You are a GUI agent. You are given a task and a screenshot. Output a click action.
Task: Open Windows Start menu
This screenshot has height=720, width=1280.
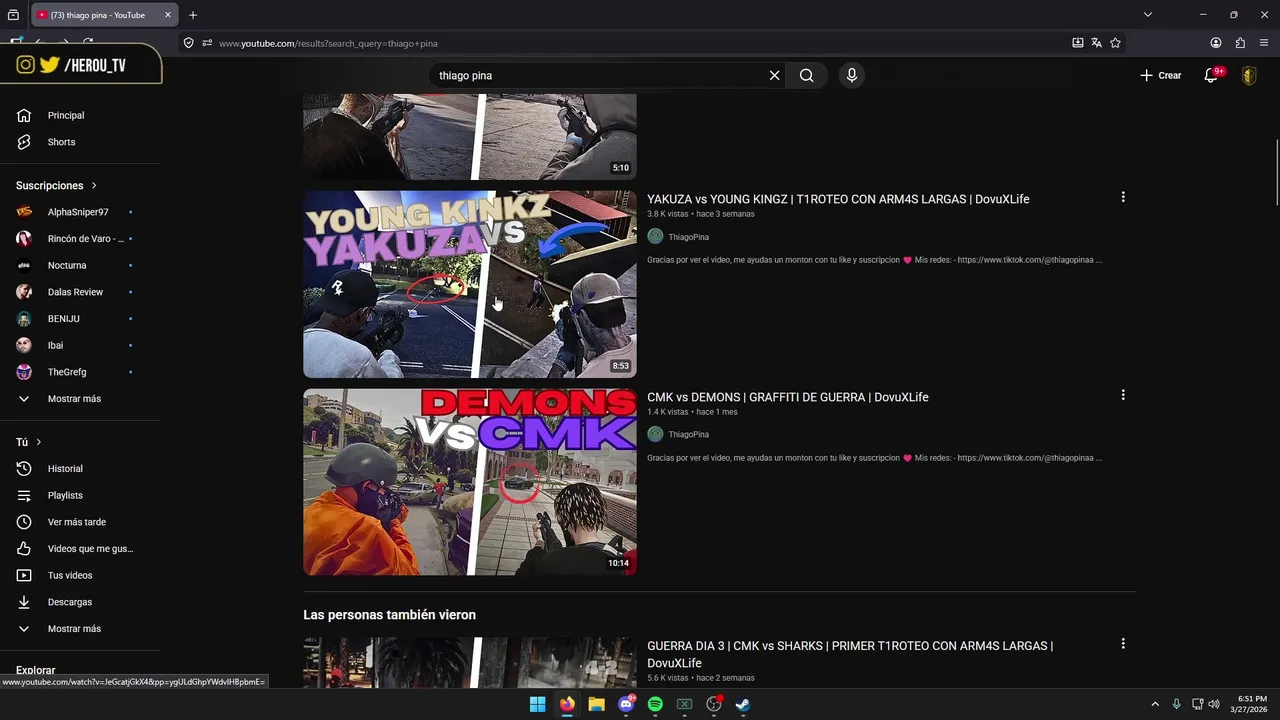[538, 704]
